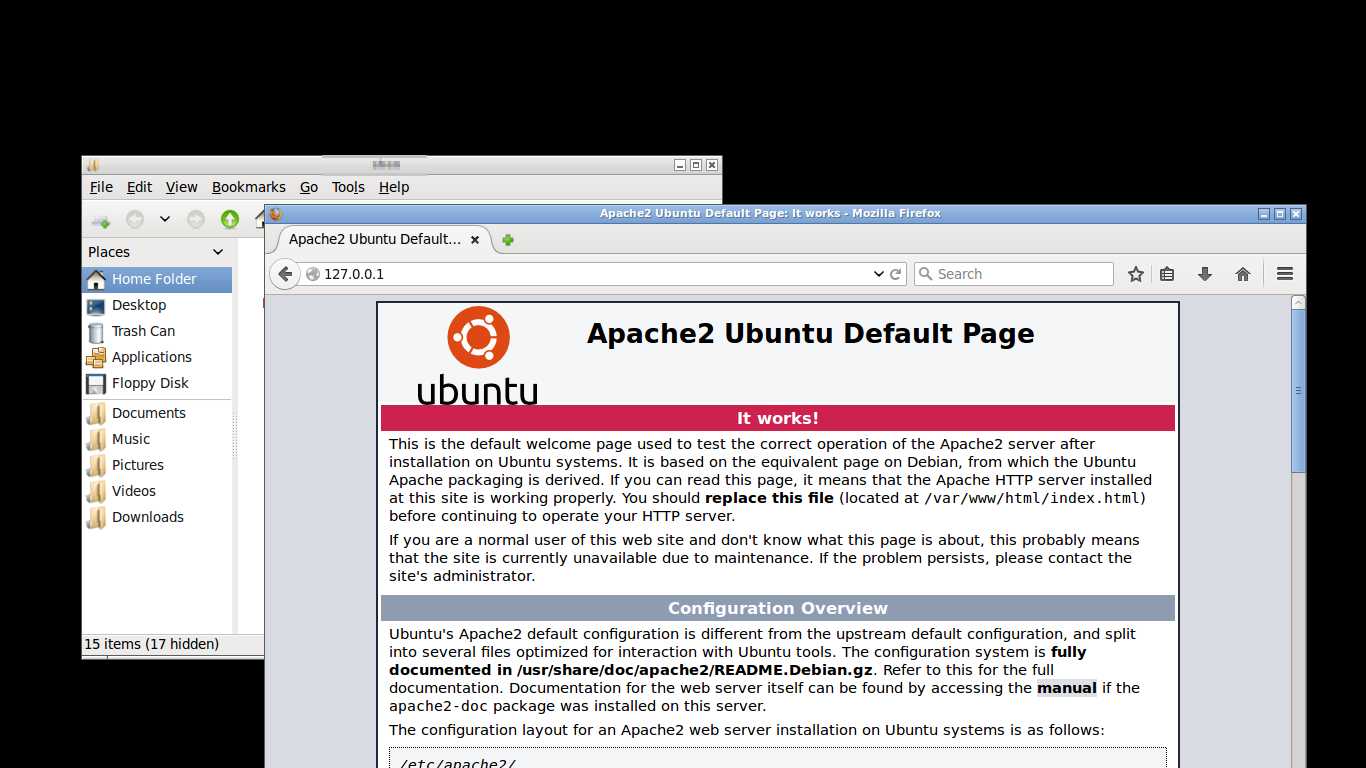Click the '15 items (17 hidden)' status text
The height and width of the screenshot is (768, 1366).
coord(152,644)
